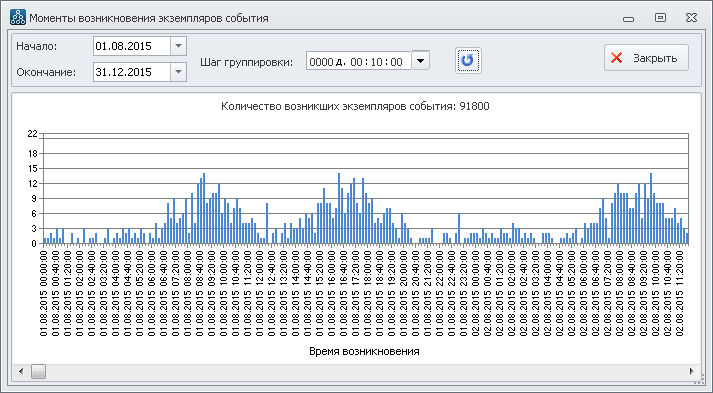713x393 pixels.
Task: Click the y-axis value 18
Action: click(32, 154)
